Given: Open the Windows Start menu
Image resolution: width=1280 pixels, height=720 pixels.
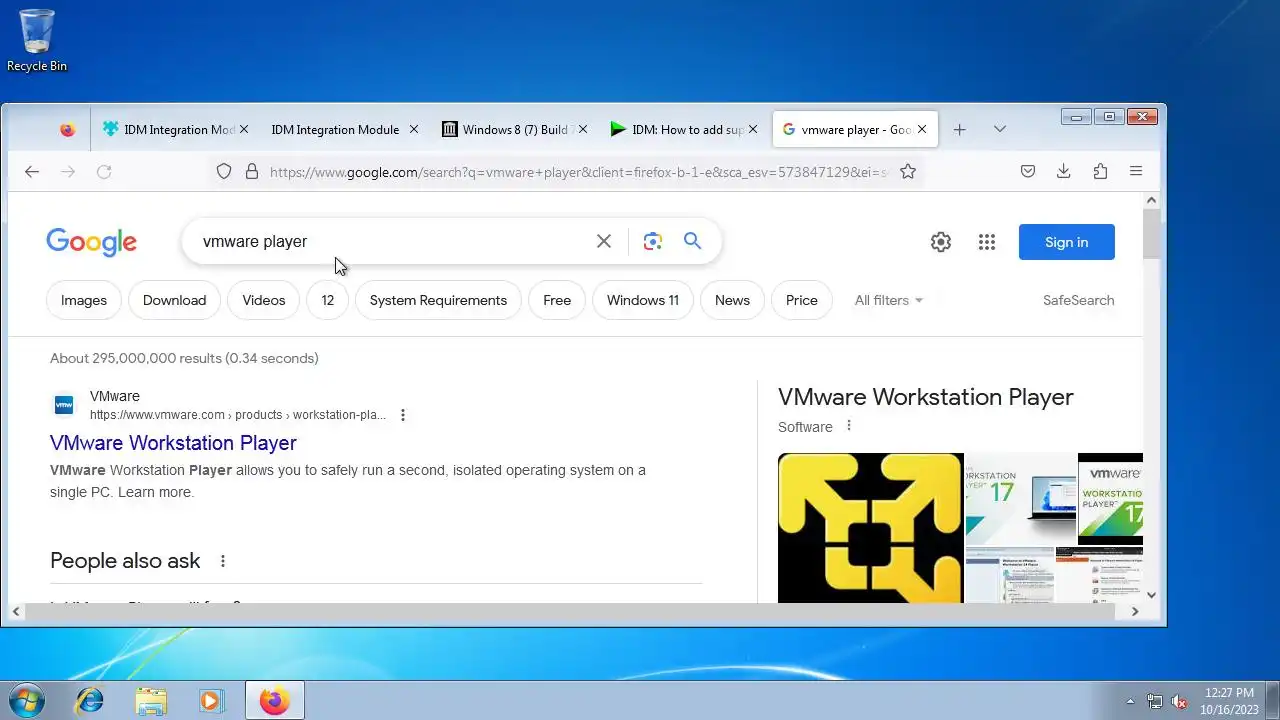Looking at the screenshot, I should coord(25,700).
